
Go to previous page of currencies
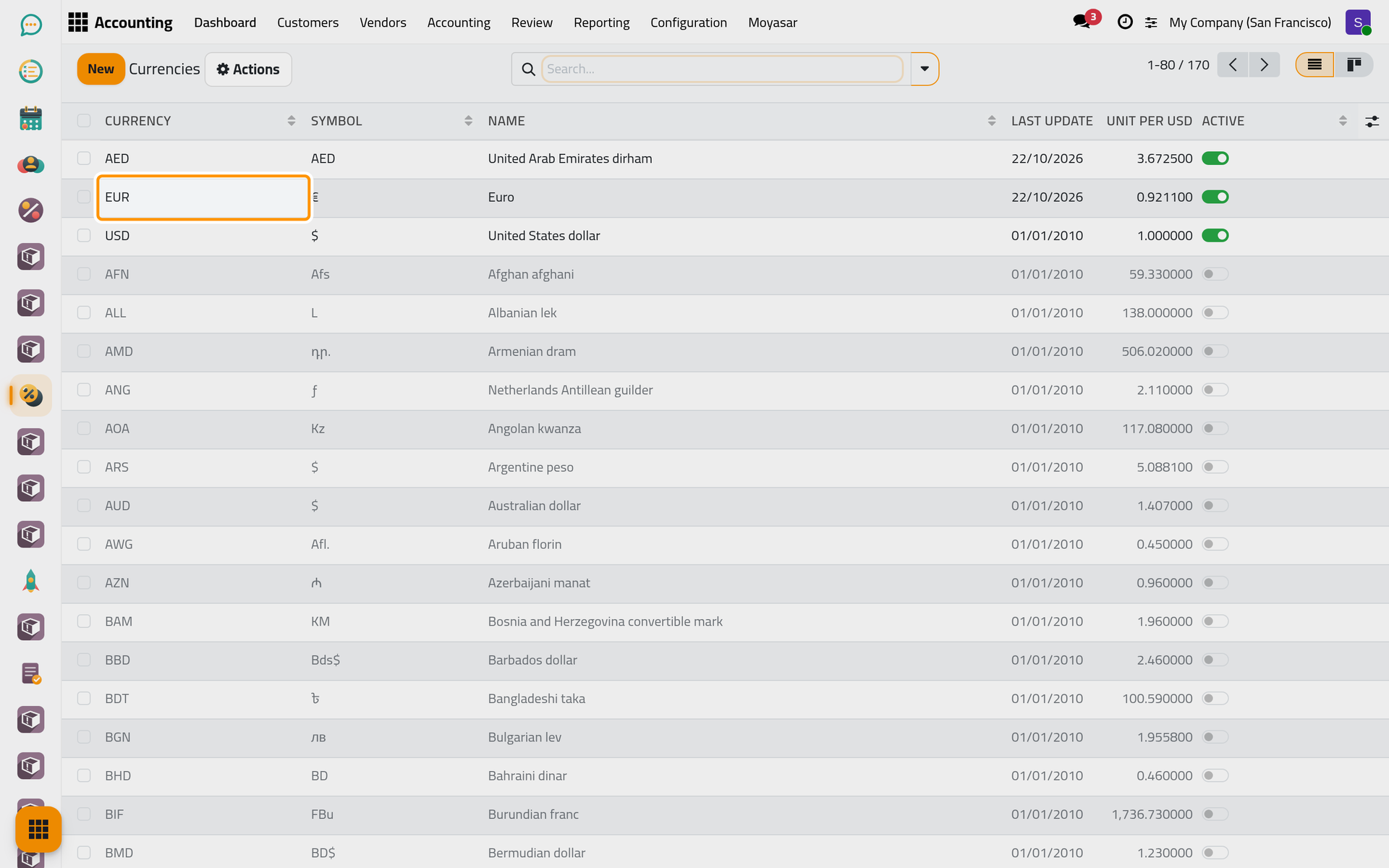1233,65
